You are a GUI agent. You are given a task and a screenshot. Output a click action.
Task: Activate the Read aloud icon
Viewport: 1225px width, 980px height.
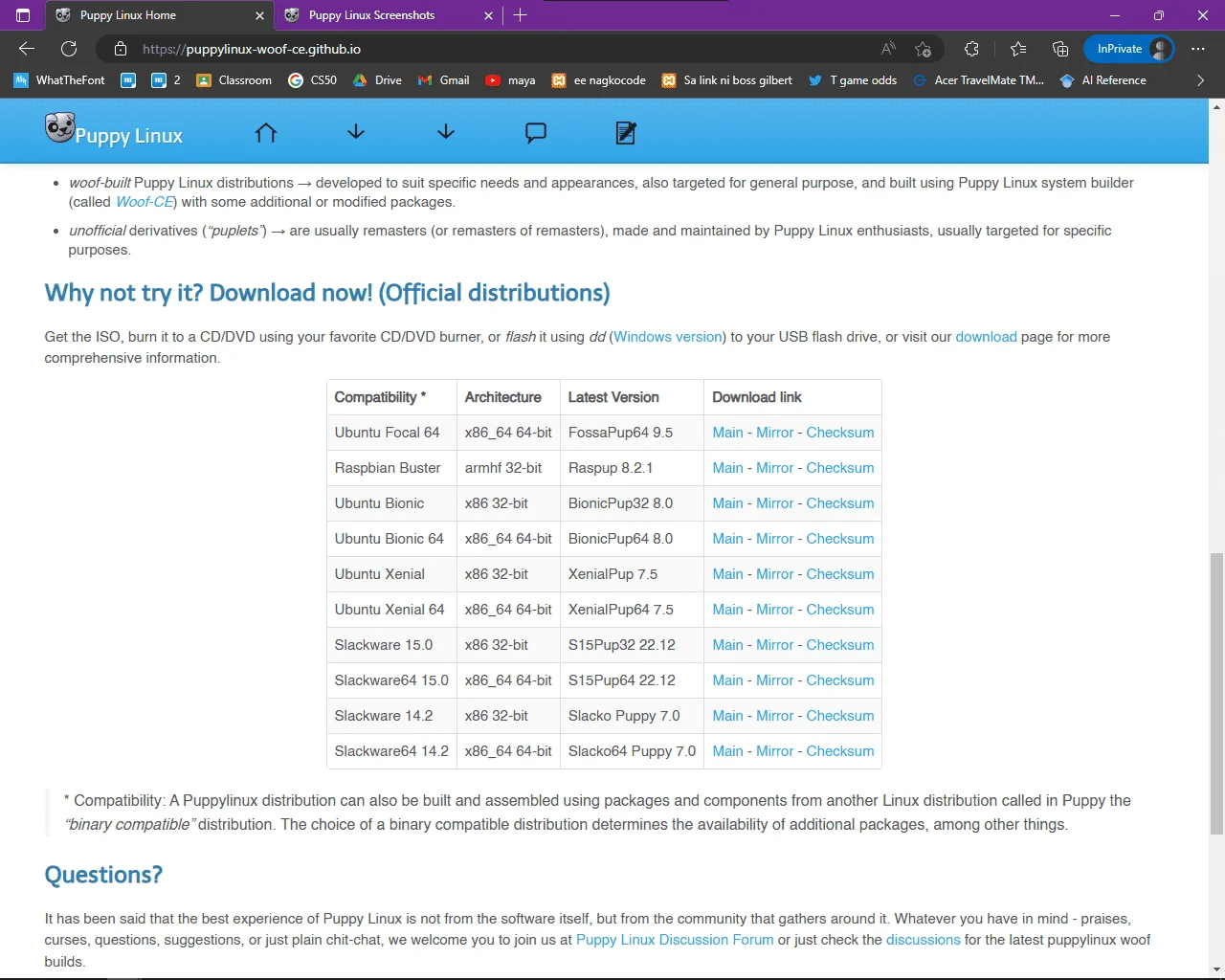coord(888,49)
